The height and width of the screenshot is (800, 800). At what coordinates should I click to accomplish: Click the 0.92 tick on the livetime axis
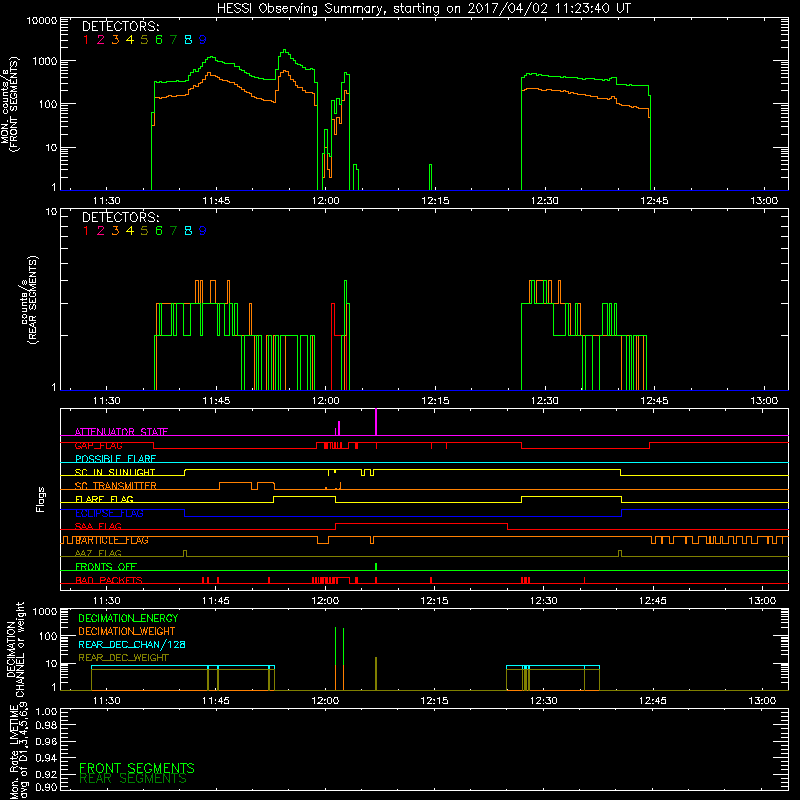click(46, 774)
